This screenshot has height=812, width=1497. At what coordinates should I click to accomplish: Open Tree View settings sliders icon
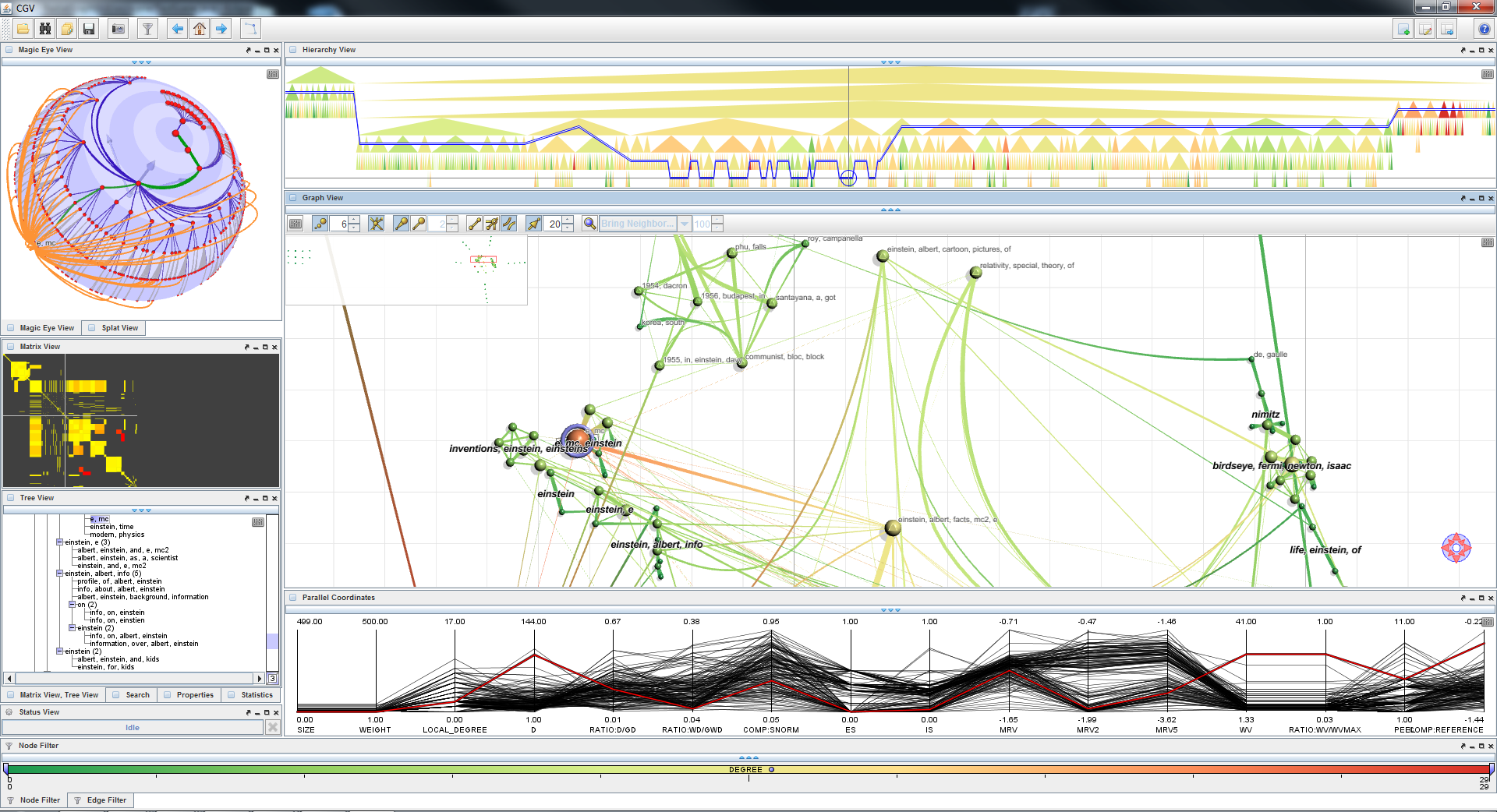pos(258,522)
